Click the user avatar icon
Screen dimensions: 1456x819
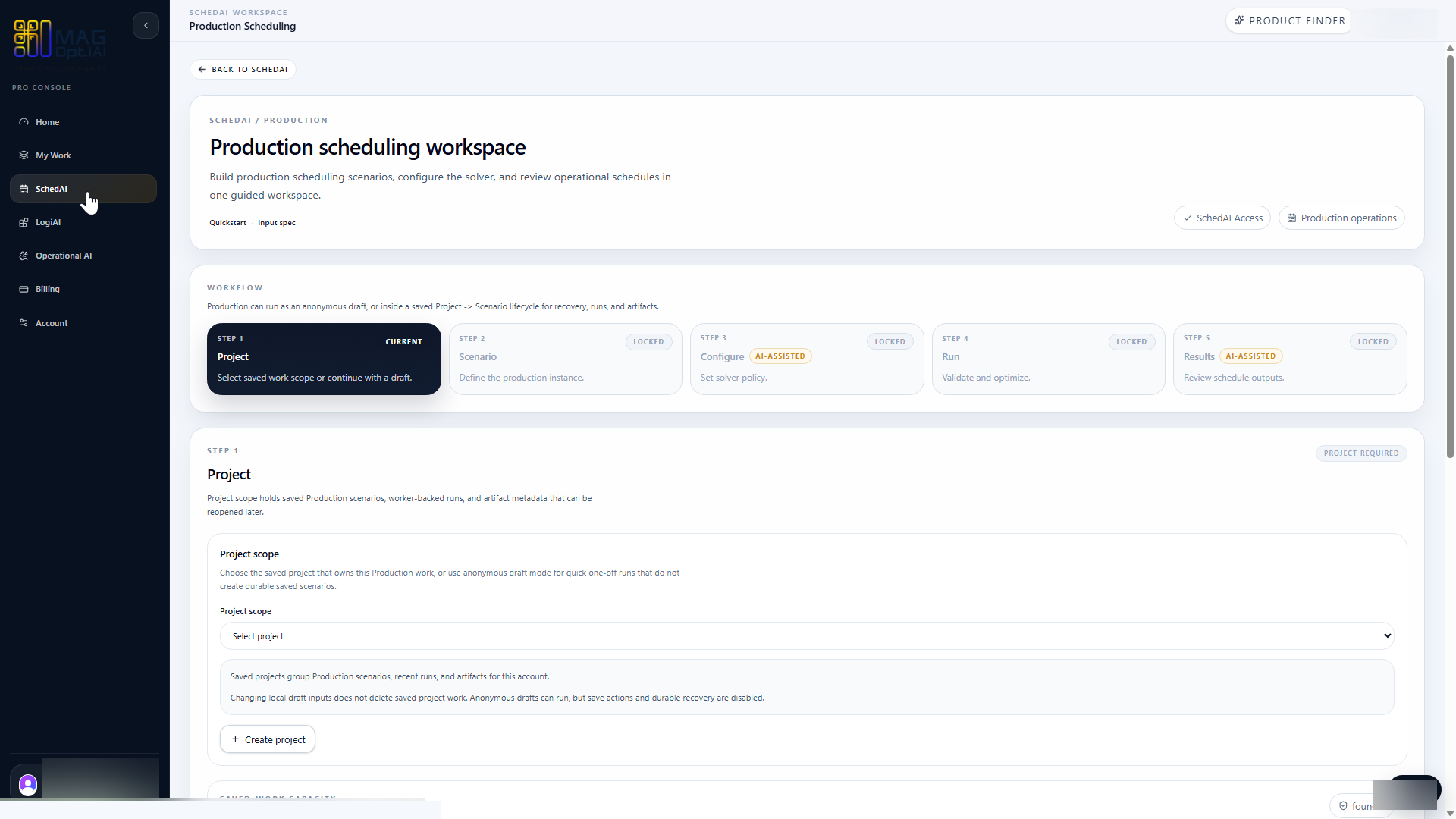pyautogui.click(x=28, y=784)
